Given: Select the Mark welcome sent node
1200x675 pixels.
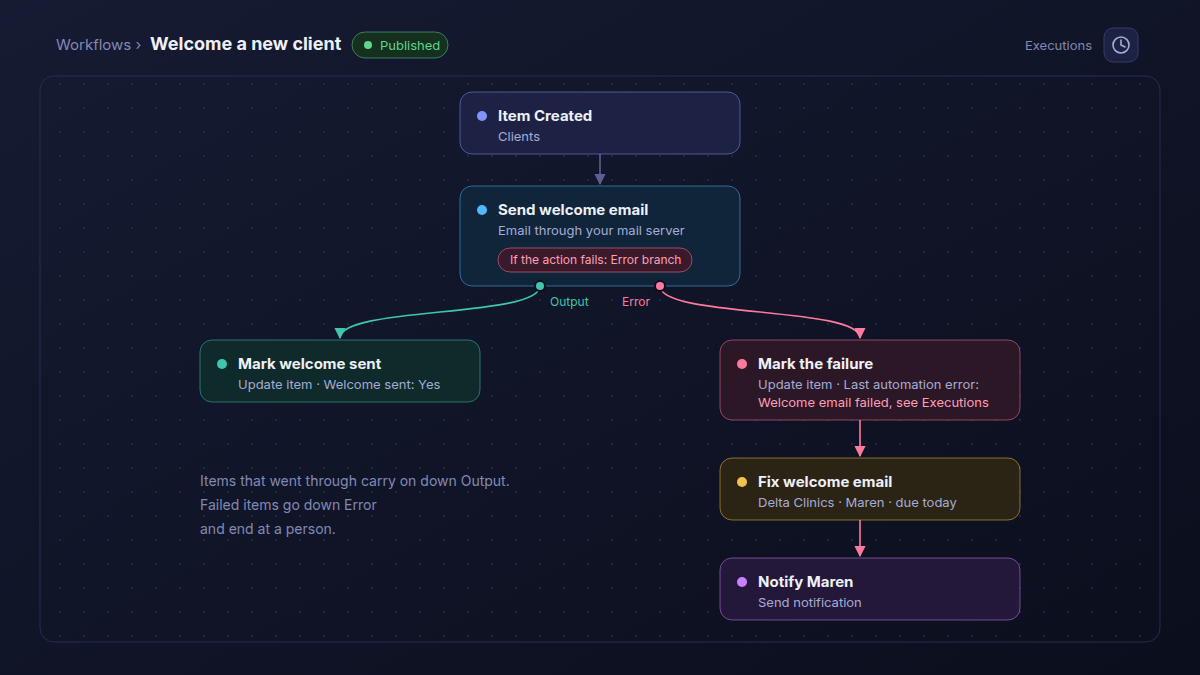Looking at the screenshot, I should point(340,371).
